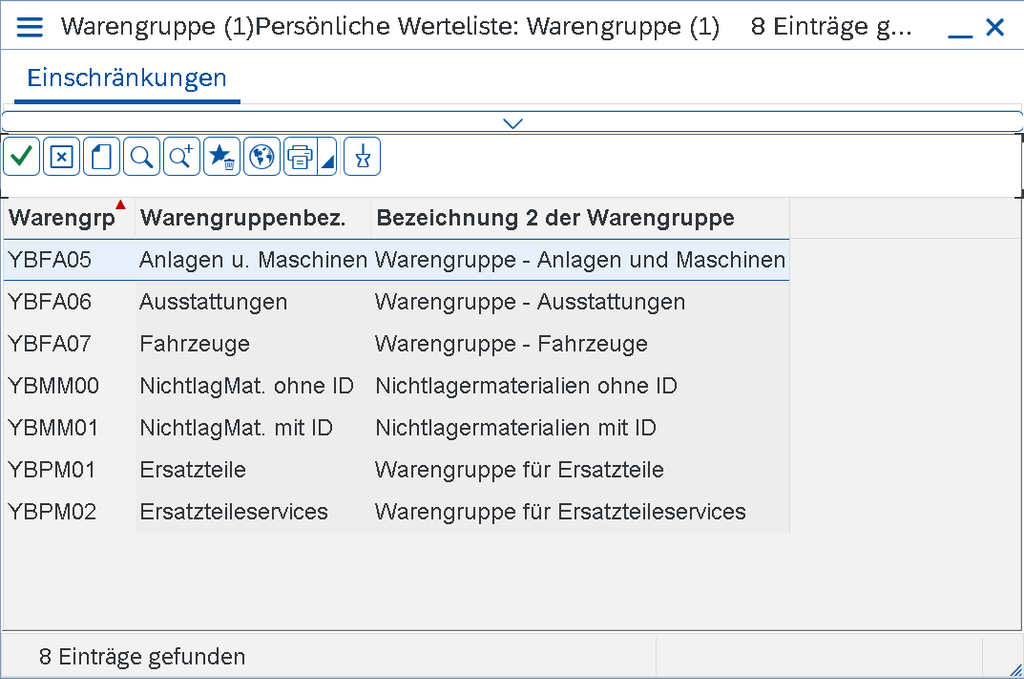Viewport: 1024px width, 679px height.
Task: Click the pin icon in toolbar
Action: (x=362, y=157)
